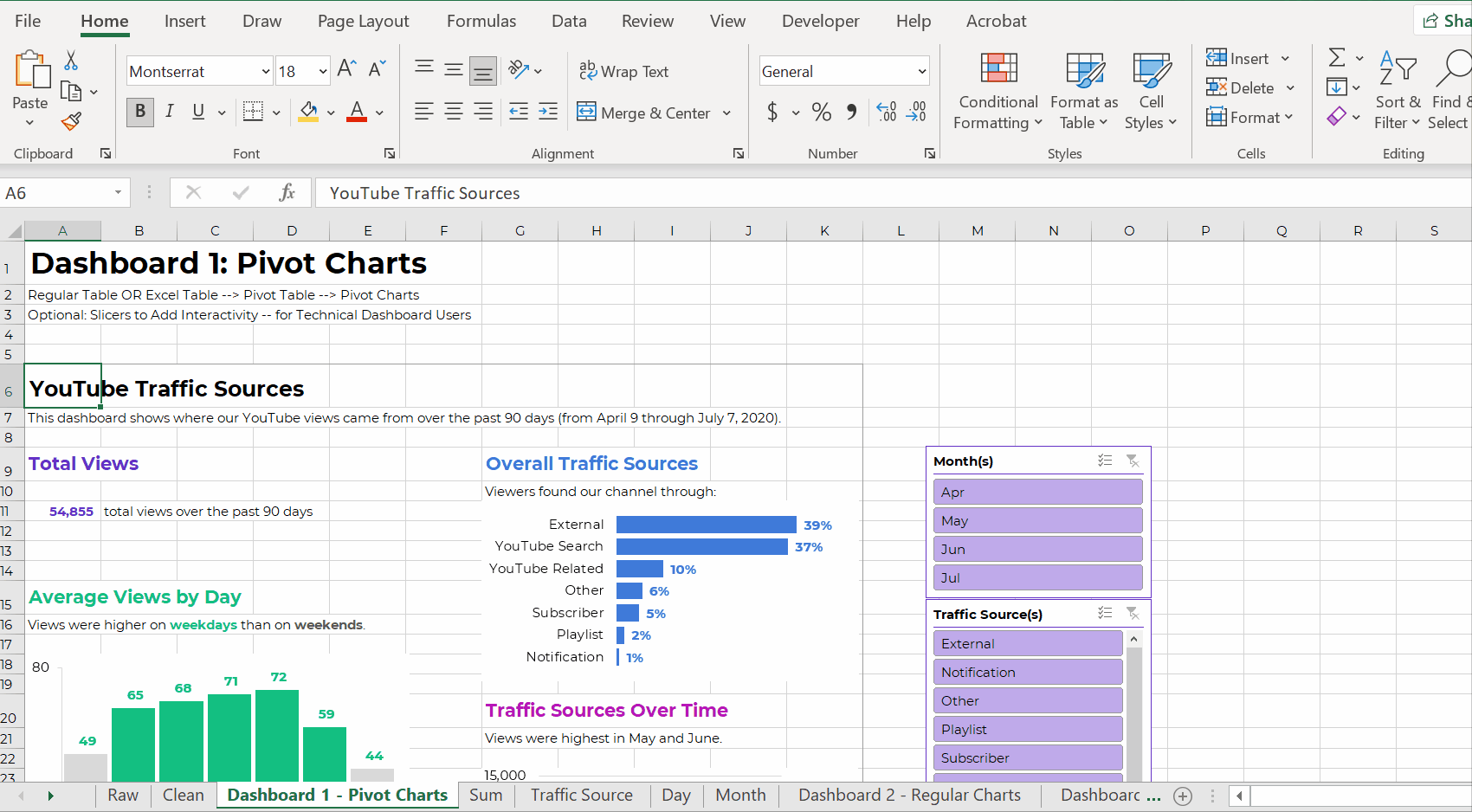Open the text Orientation options
Viewport: 1472px width, 812px height.
point(520,69)
